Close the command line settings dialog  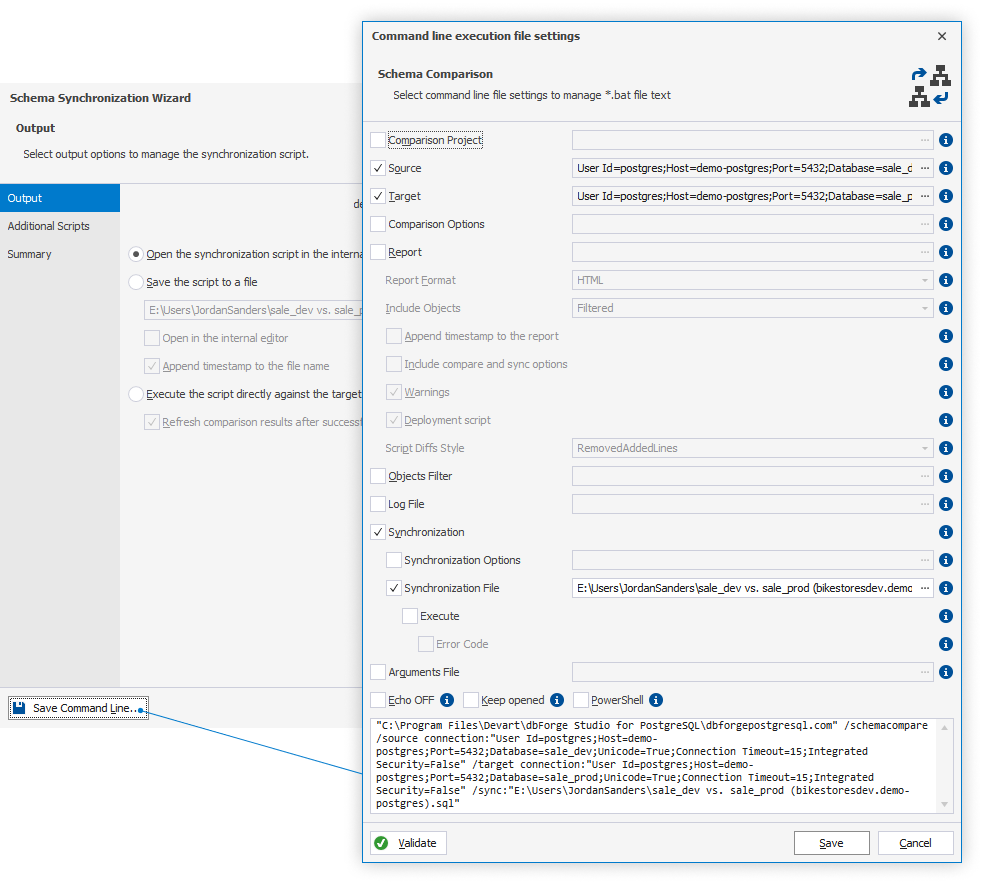click(942, 36)
